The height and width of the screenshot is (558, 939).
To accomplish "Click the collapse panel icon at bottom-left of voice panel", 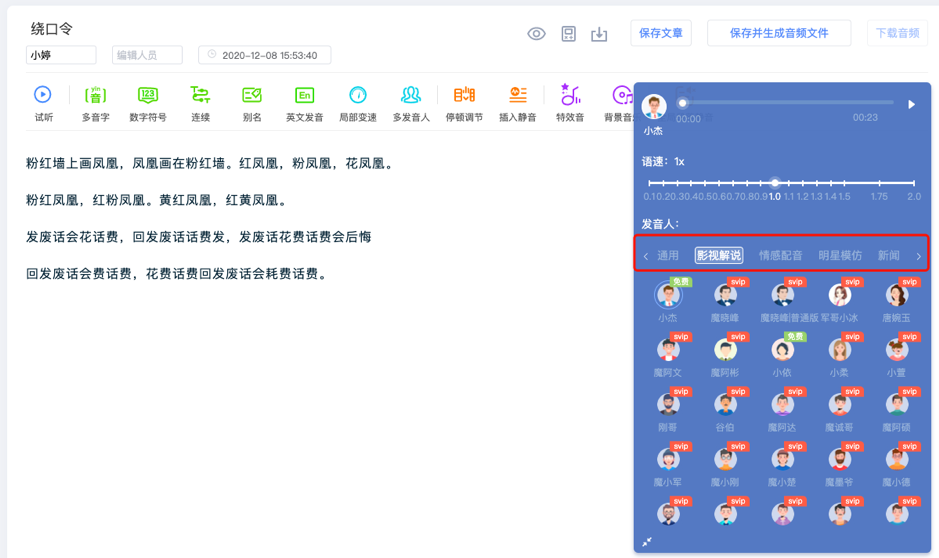I will tap(647, 542).
